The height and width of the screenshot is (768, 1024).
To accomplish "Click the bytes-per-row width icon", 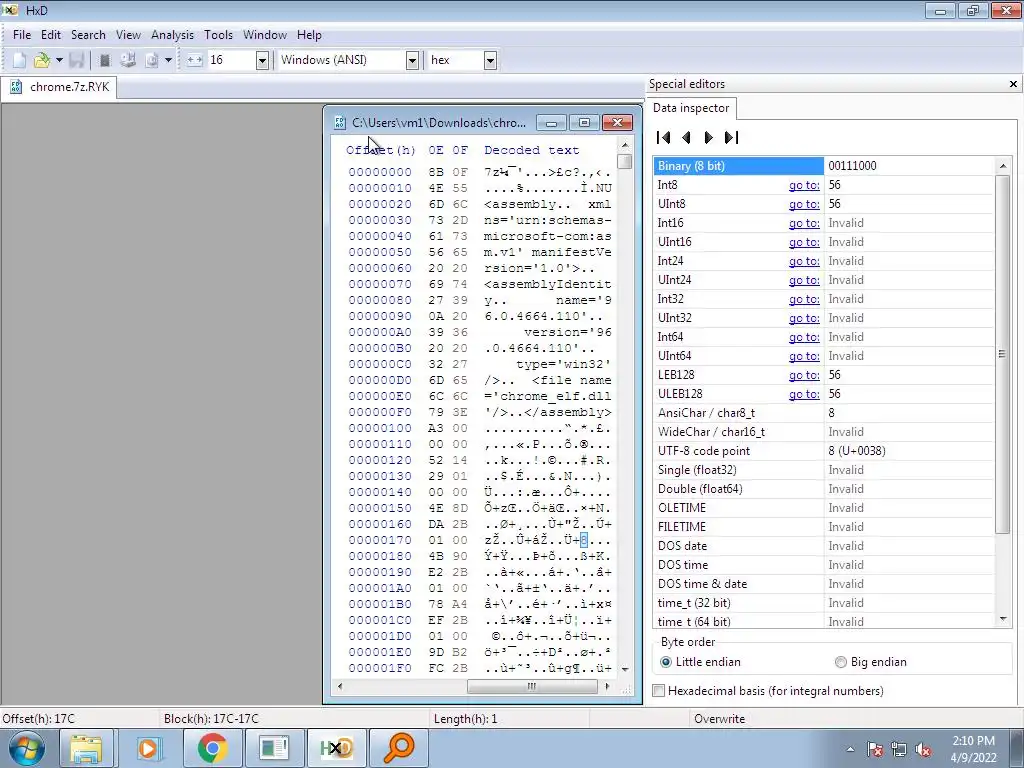I will pos(195,60).
